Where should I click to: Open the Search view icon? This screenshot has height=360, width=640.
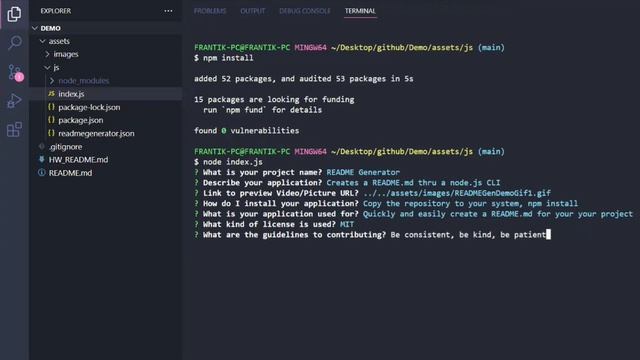[x=15, y=42]
